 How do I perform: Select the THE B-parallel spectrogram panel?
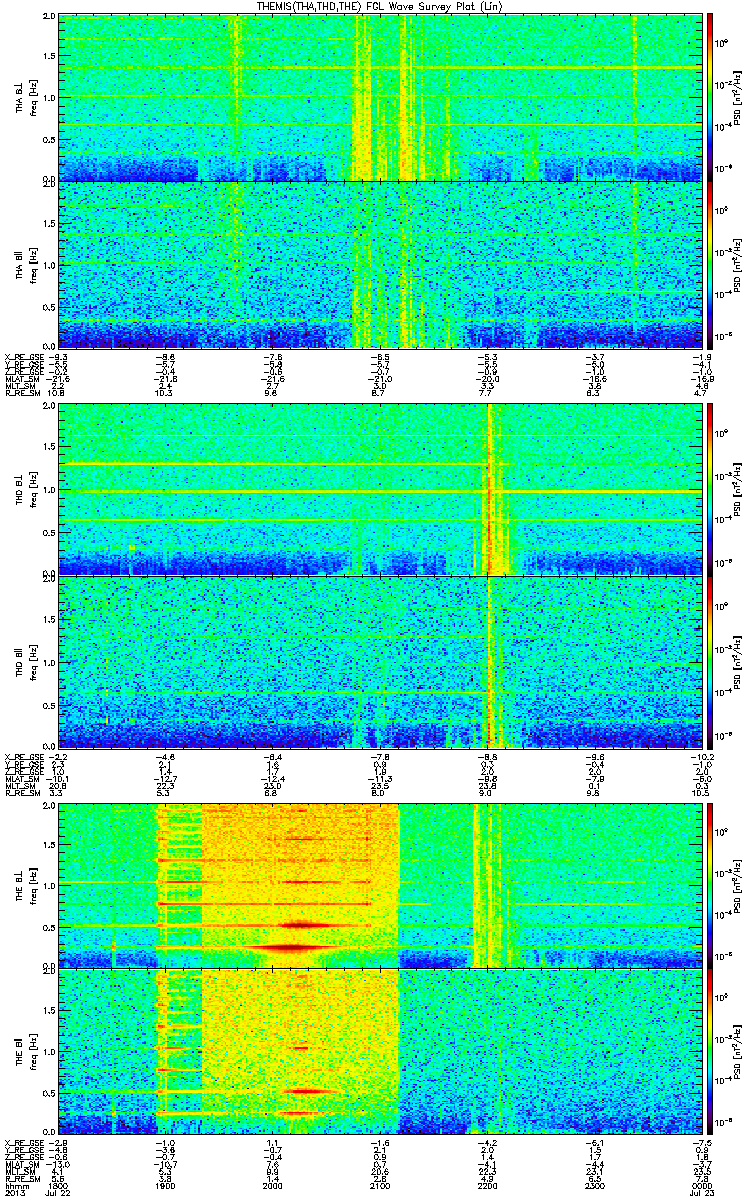click(x=379, y=1052)
